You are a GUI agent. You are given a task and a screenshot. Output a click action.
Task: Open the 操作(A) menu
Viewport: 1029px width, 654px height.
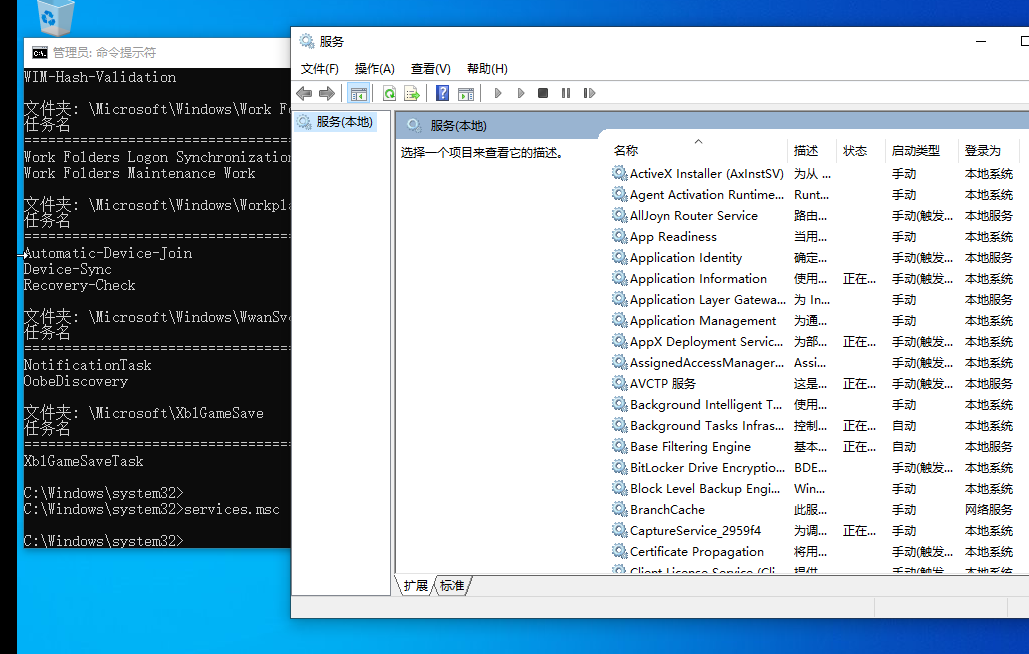[374, 69]
